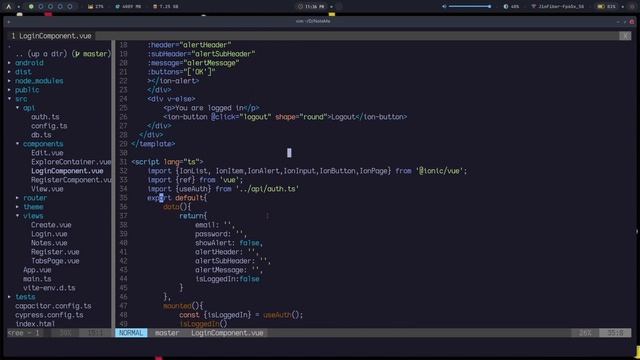
Task: Open index.html in the file tree
Action: [35, 324]
